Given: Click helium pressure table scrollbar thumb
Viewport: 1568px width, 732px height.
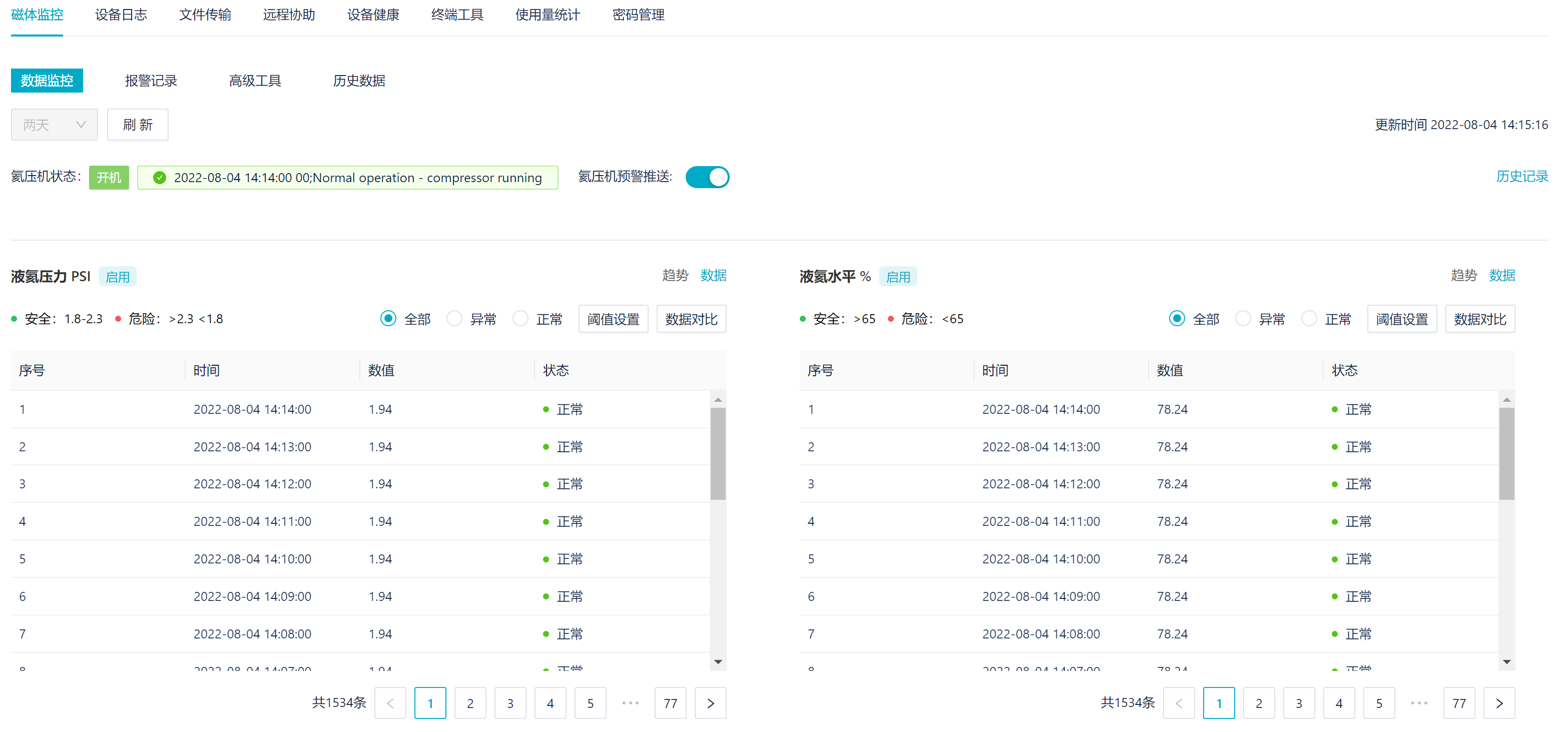Looking at the screenshot, I should pos(718,453).
